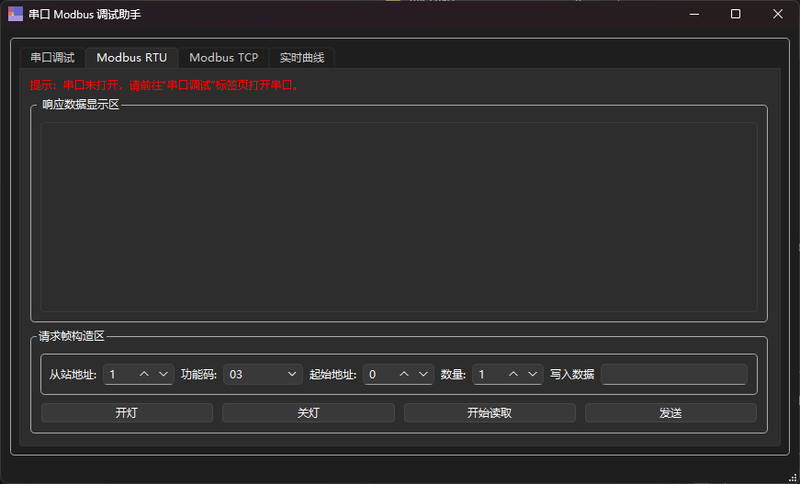
Task: Increase the 从站地址 value with up arrow
Action: tap(144, 374)
